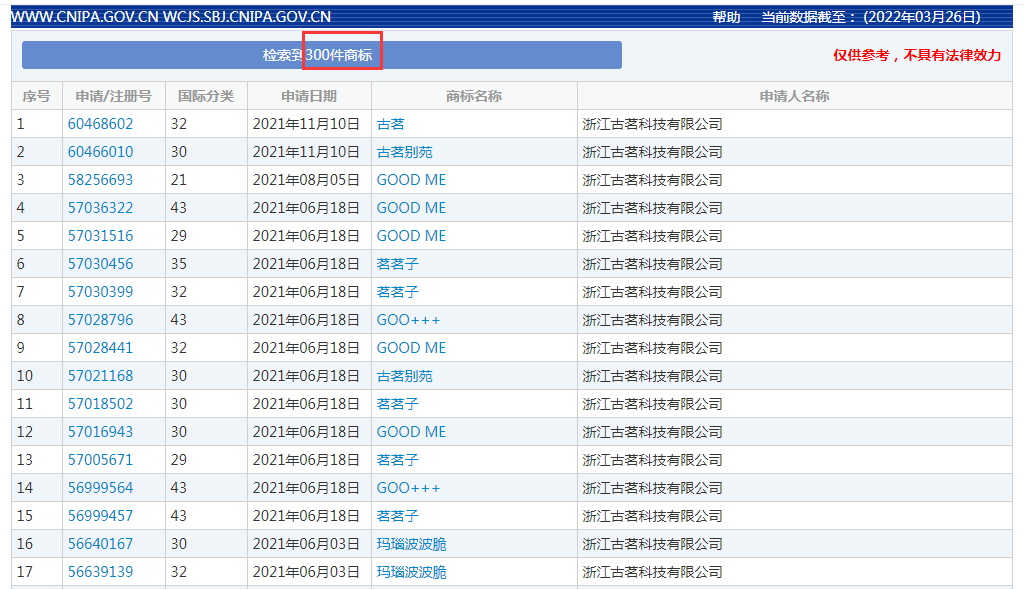The image size is (1024, 589).
Task: Open application number 57030456
Action: click(101, 264)
